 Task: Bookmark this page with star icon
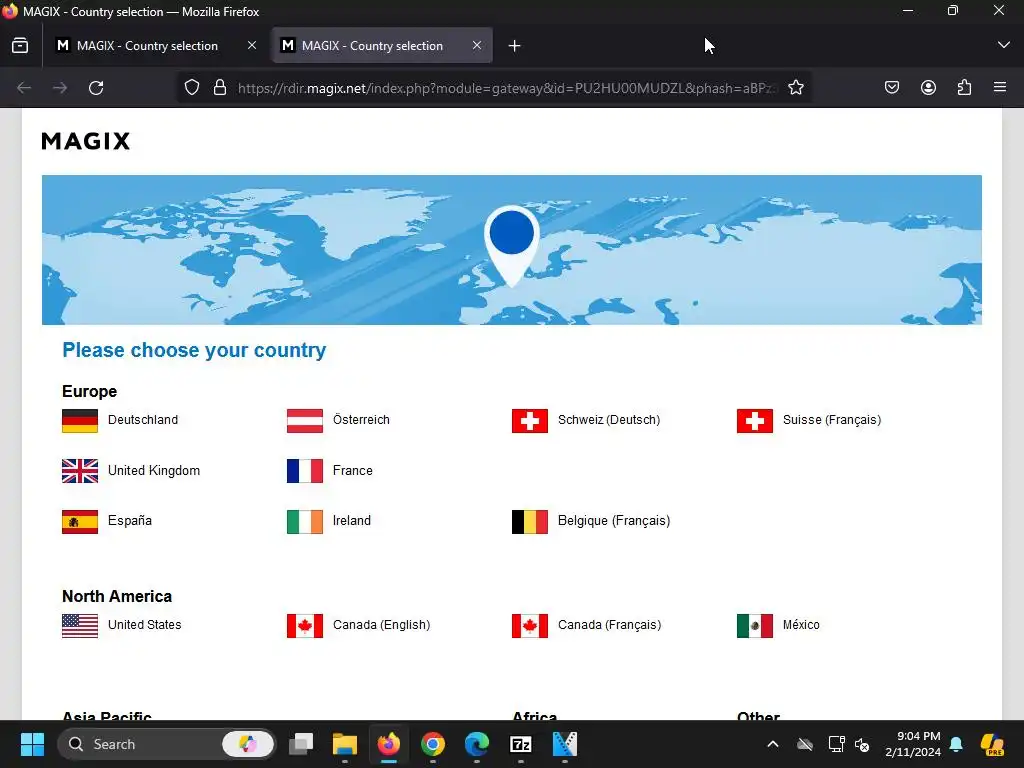pyautogui.click(x=795, y=88)
